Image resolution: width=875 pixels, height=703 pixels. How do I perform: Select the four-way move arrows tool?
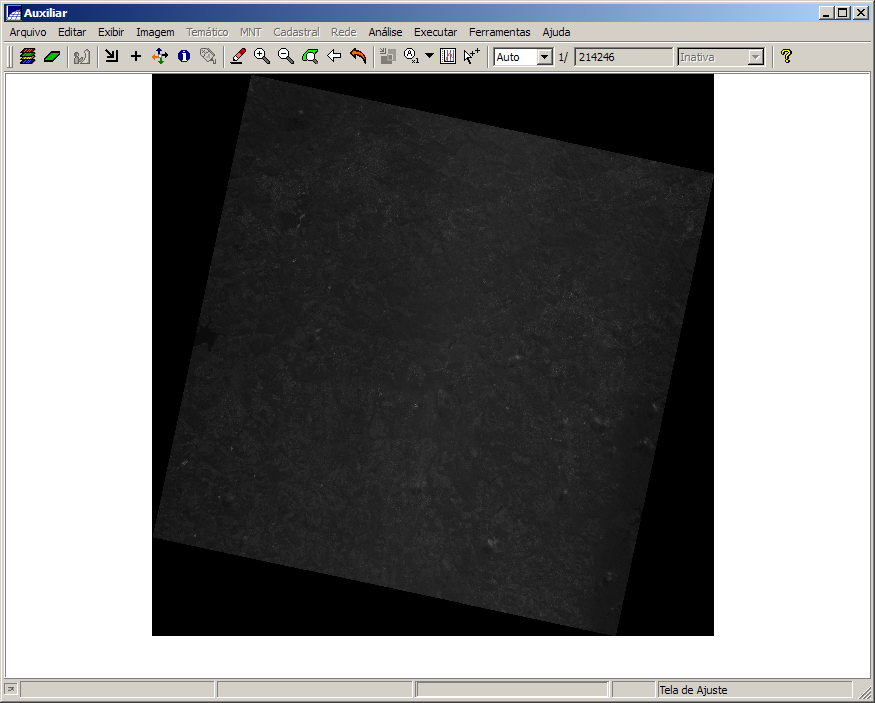coord(160,57)
